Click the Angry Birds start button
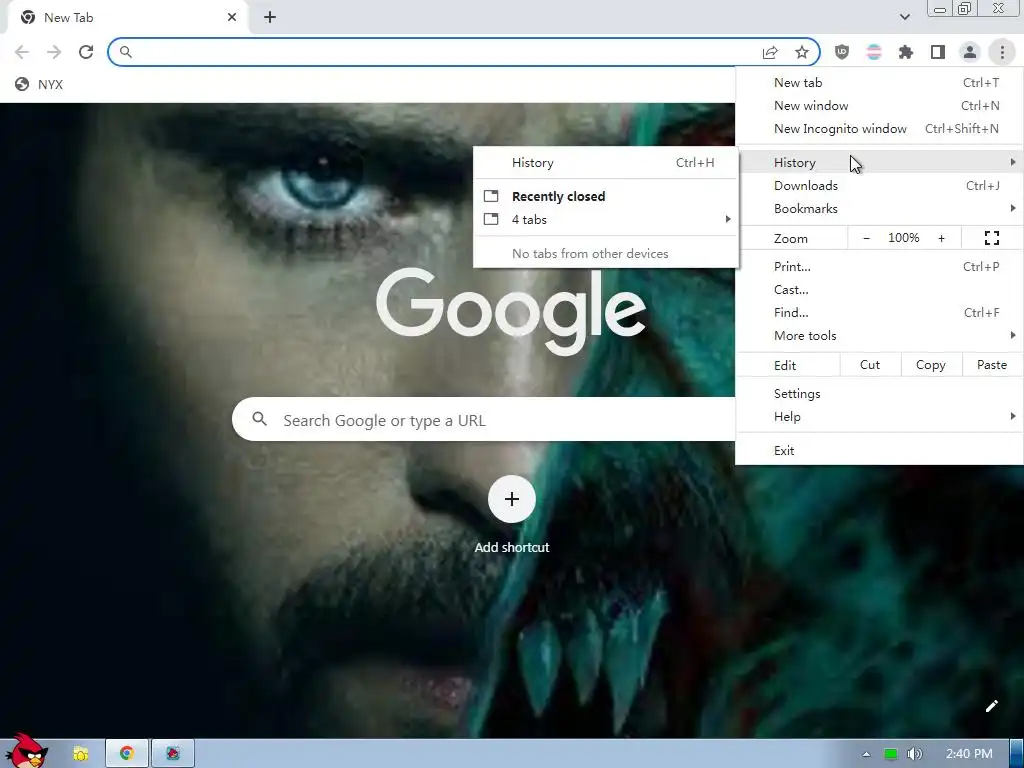Screen dimensions: 1024x768 pos(27,751)
